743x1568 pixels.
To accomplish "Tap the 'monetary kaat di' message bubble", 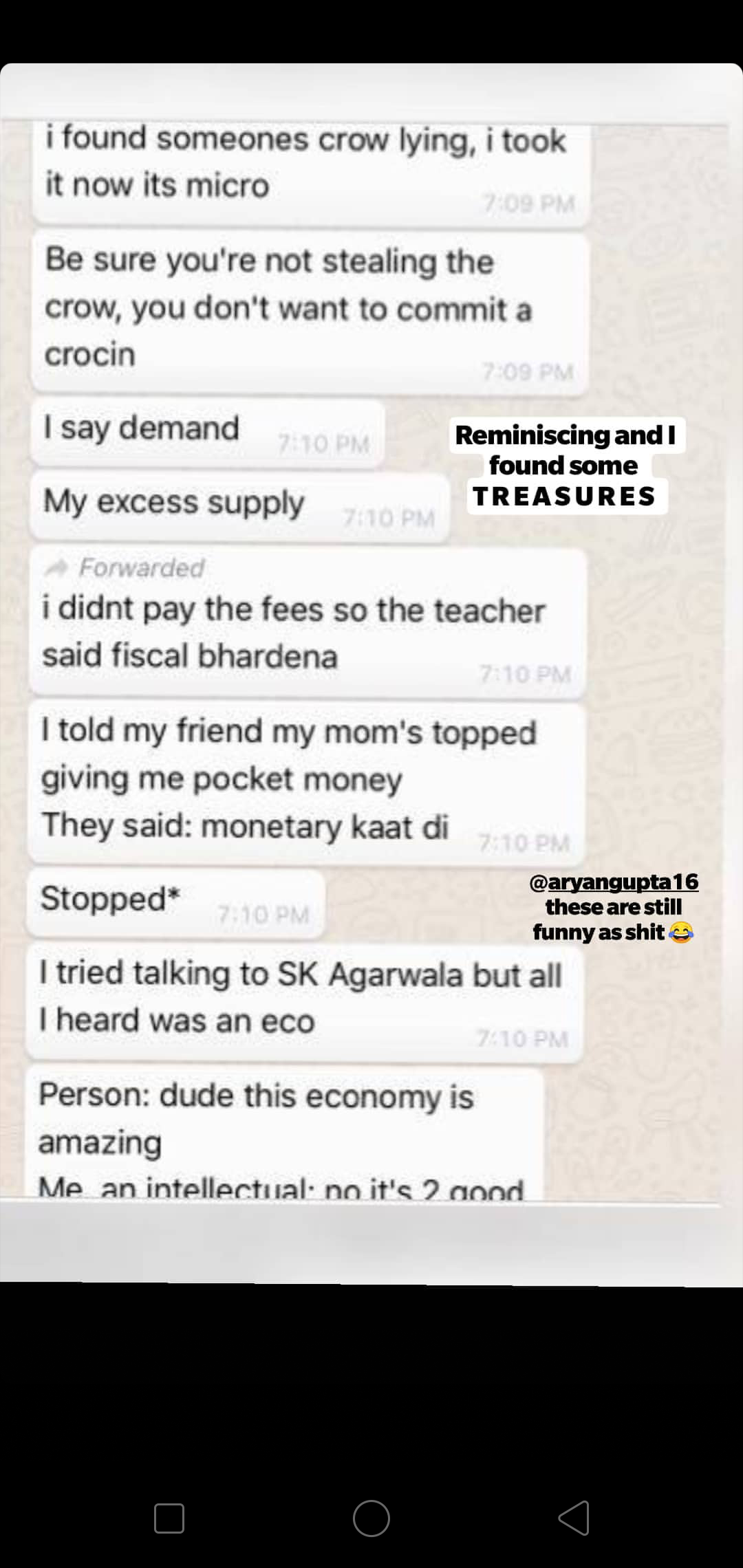I will pyautogui.click(x=306, y=783).
